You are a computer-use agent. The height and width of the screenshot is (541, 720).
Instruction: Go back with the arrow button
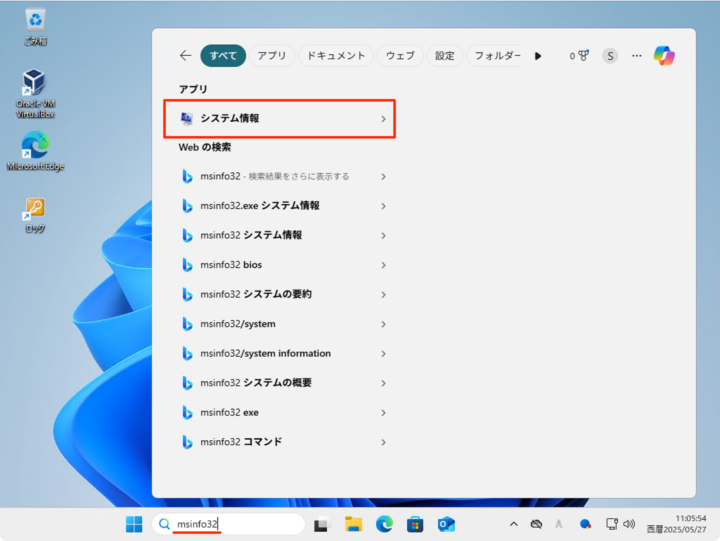[x=186, y=56]
